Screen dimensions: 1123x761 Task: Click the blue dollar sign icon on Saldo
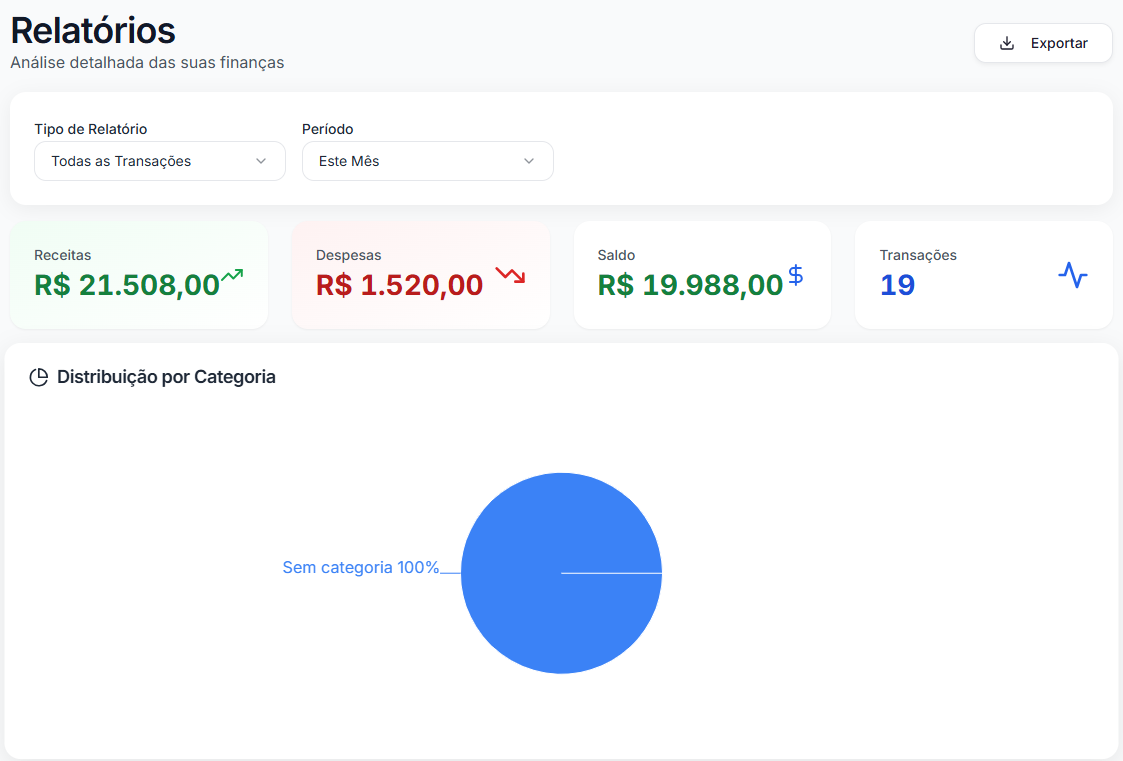pyautogui.click(x=795, y=274)
